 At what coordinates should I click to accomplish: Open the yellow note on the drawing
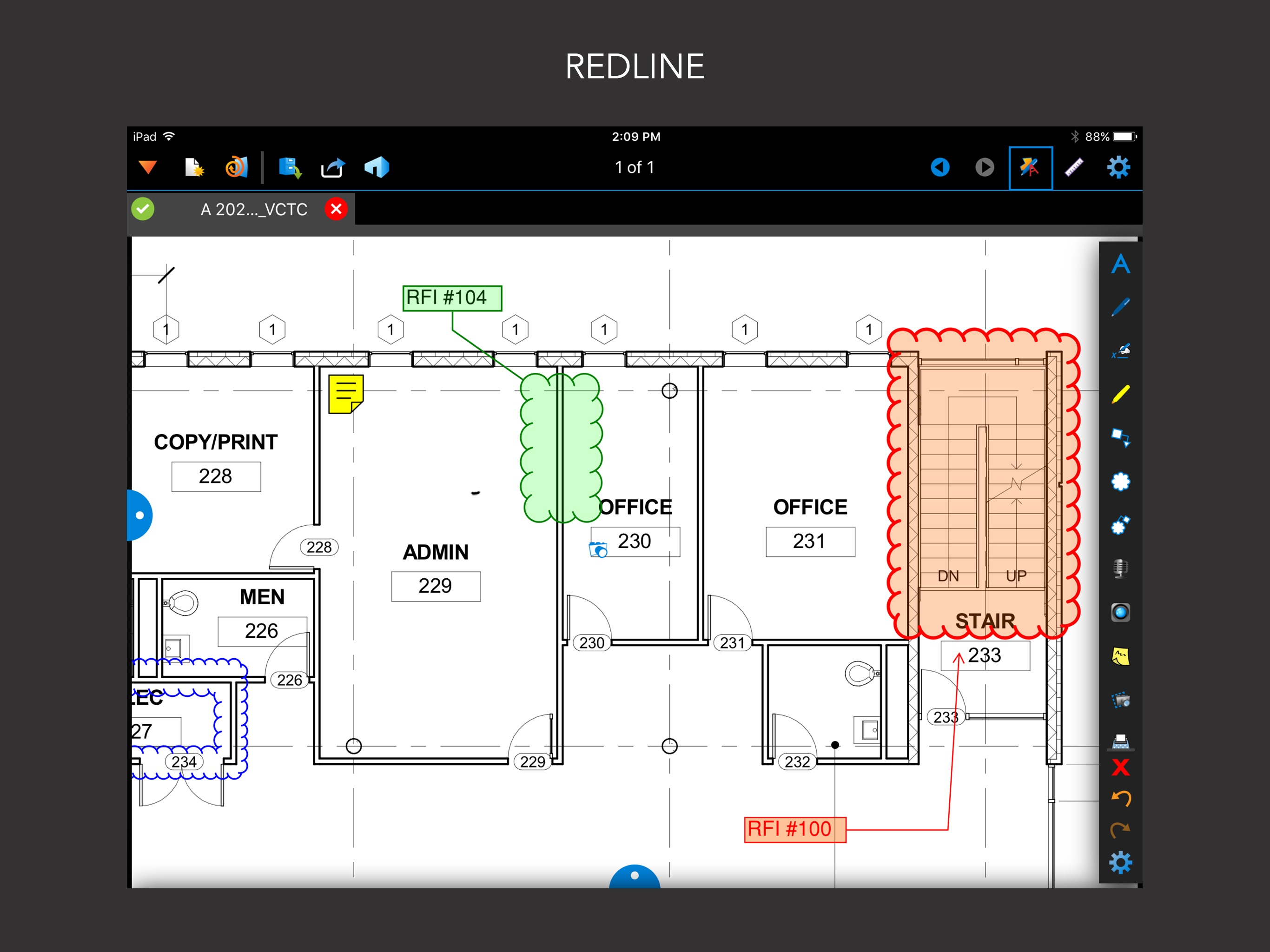coord(346,394)
